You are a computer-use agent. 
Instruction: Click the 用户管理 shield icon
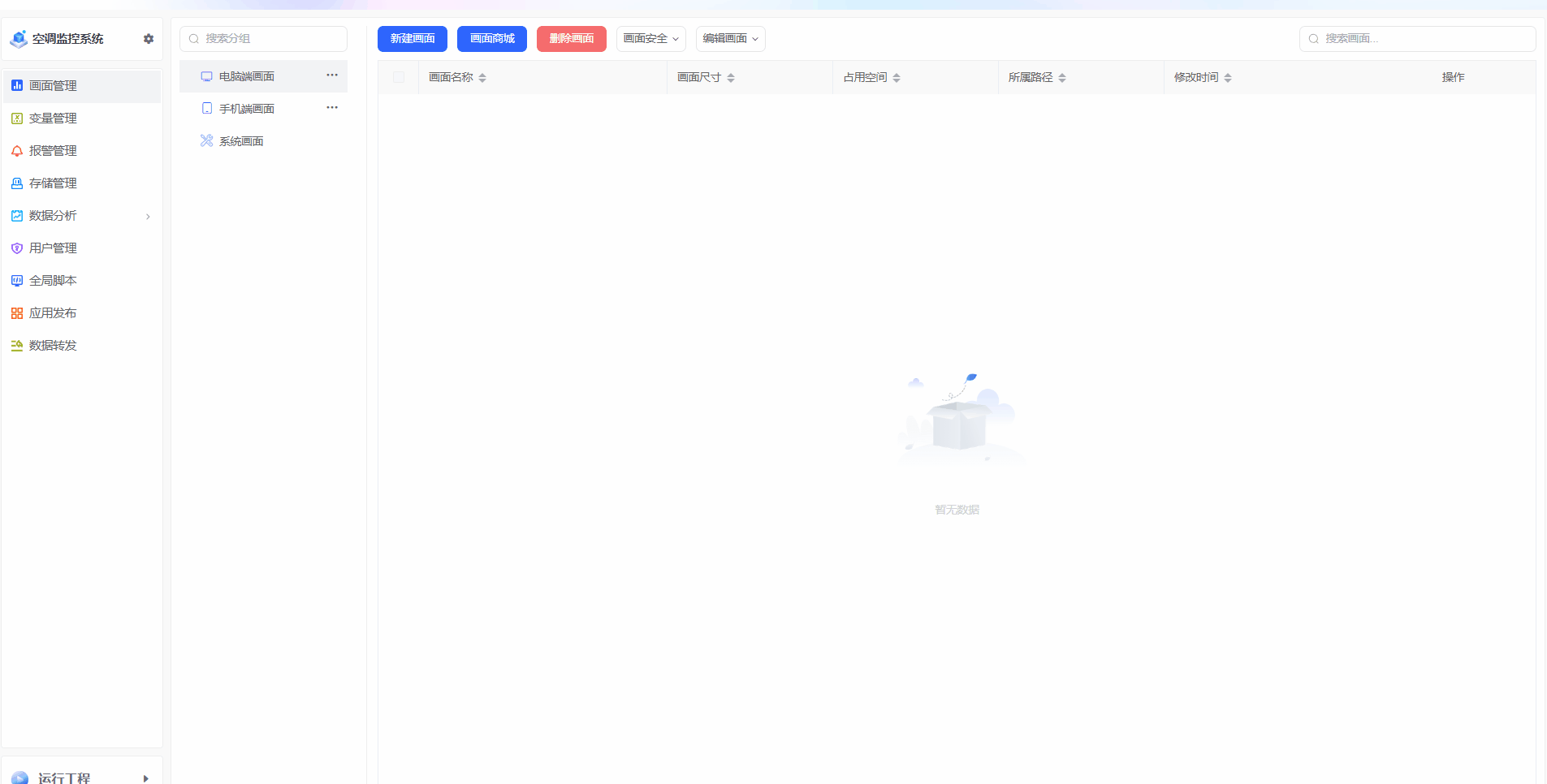(17, 248)
